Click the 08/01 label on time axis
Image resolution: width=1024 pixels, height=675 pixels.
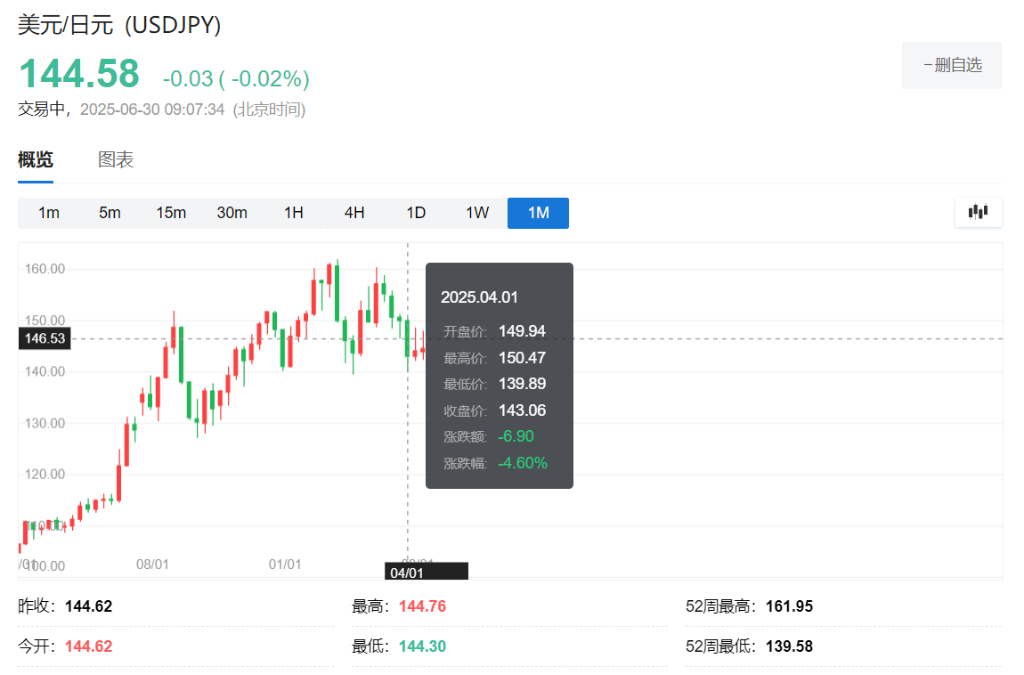[x=152, y=564]
